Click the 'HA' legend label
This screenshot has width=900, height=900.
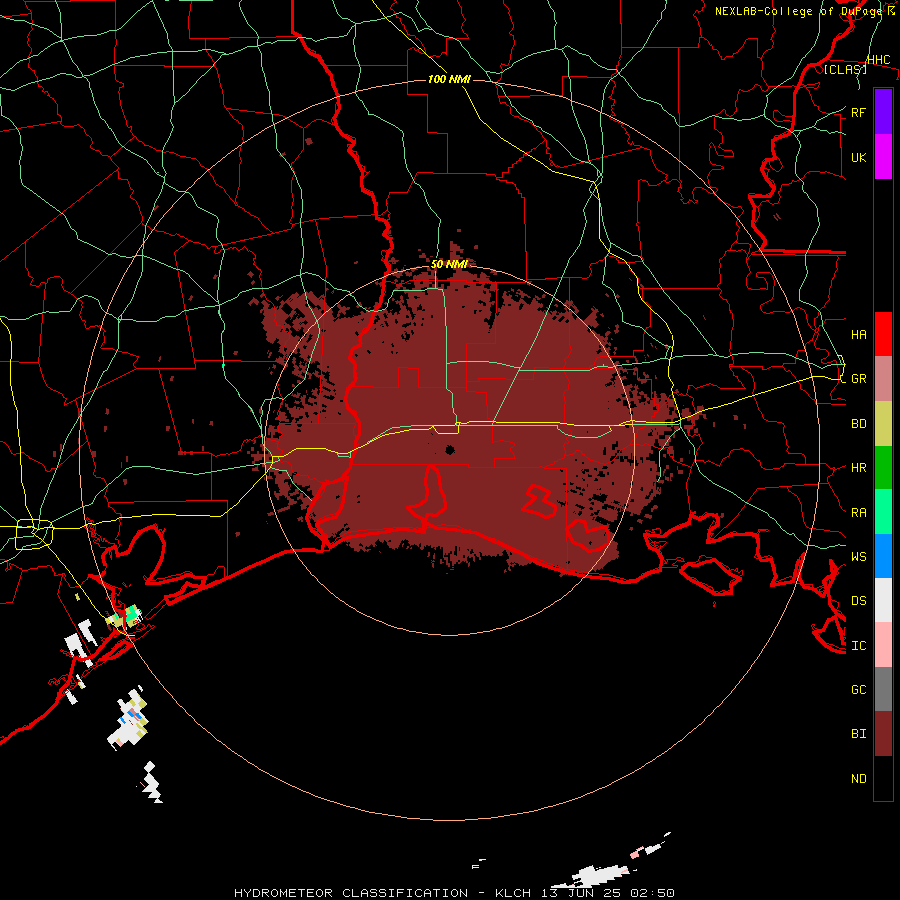(x=858, y=335)
